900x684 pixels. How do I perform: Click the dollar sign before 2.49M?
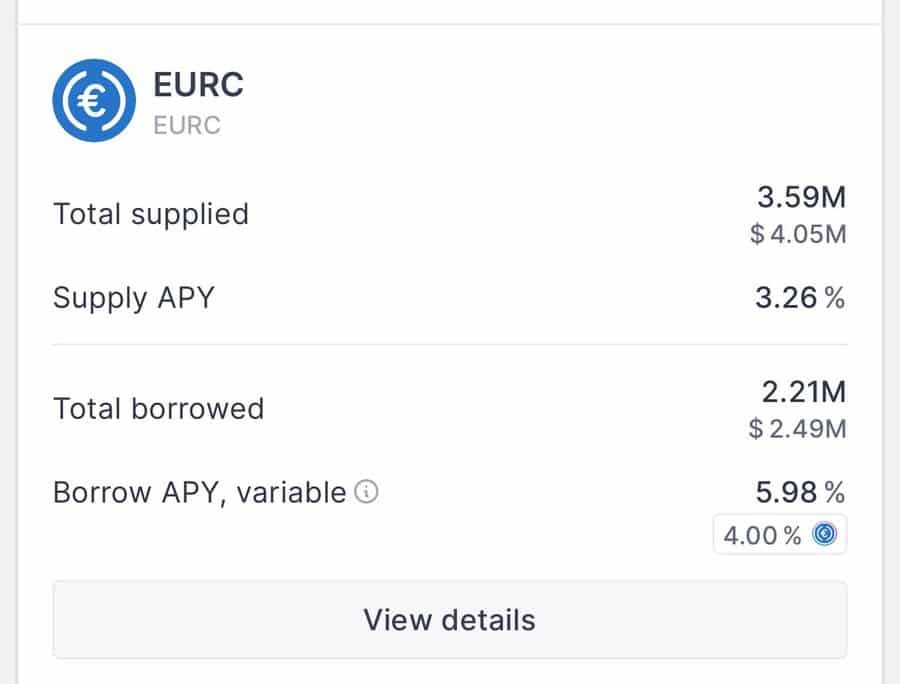pos(757,429)
